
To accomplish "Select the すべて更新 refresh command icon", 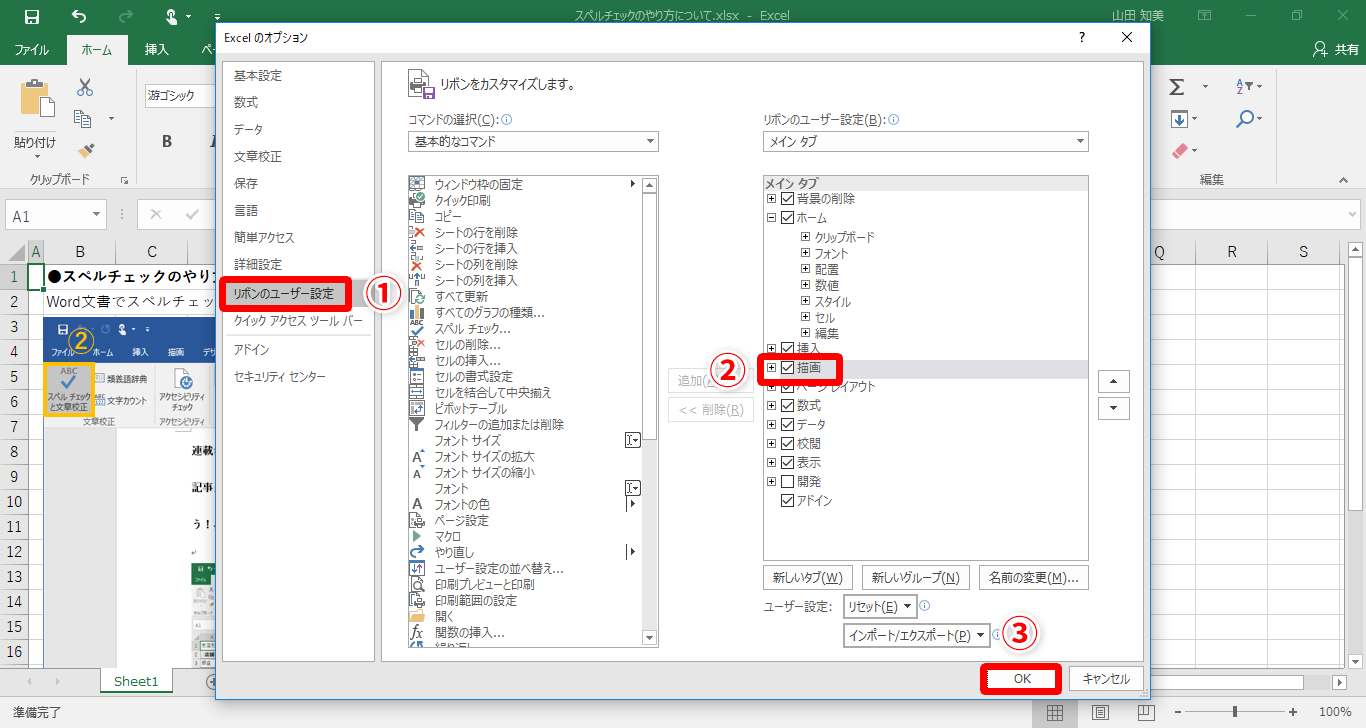I will [x=418, y=296].
